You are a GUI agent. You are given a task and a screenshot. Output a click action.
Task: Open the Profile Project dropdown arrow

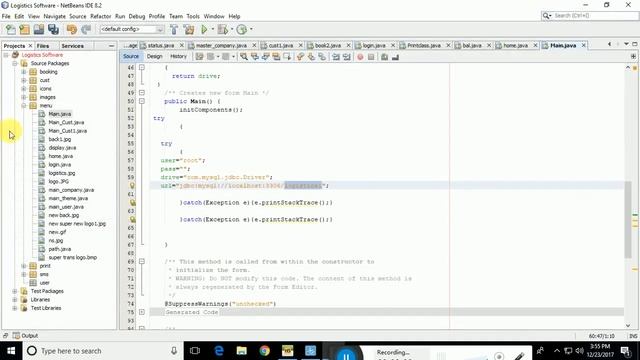click(251, 29)
